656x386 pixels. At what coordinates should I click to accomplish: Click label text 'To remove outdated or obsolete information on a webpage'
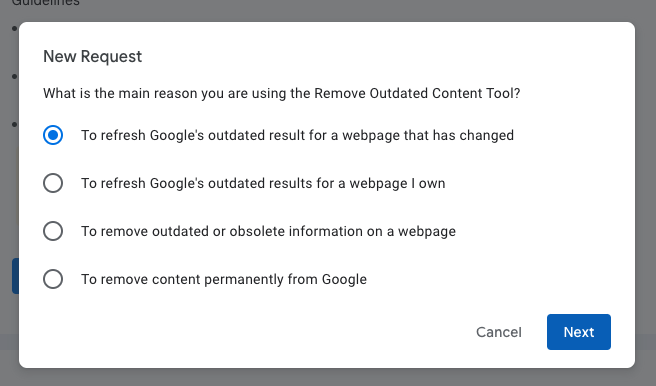pos(269,231)
